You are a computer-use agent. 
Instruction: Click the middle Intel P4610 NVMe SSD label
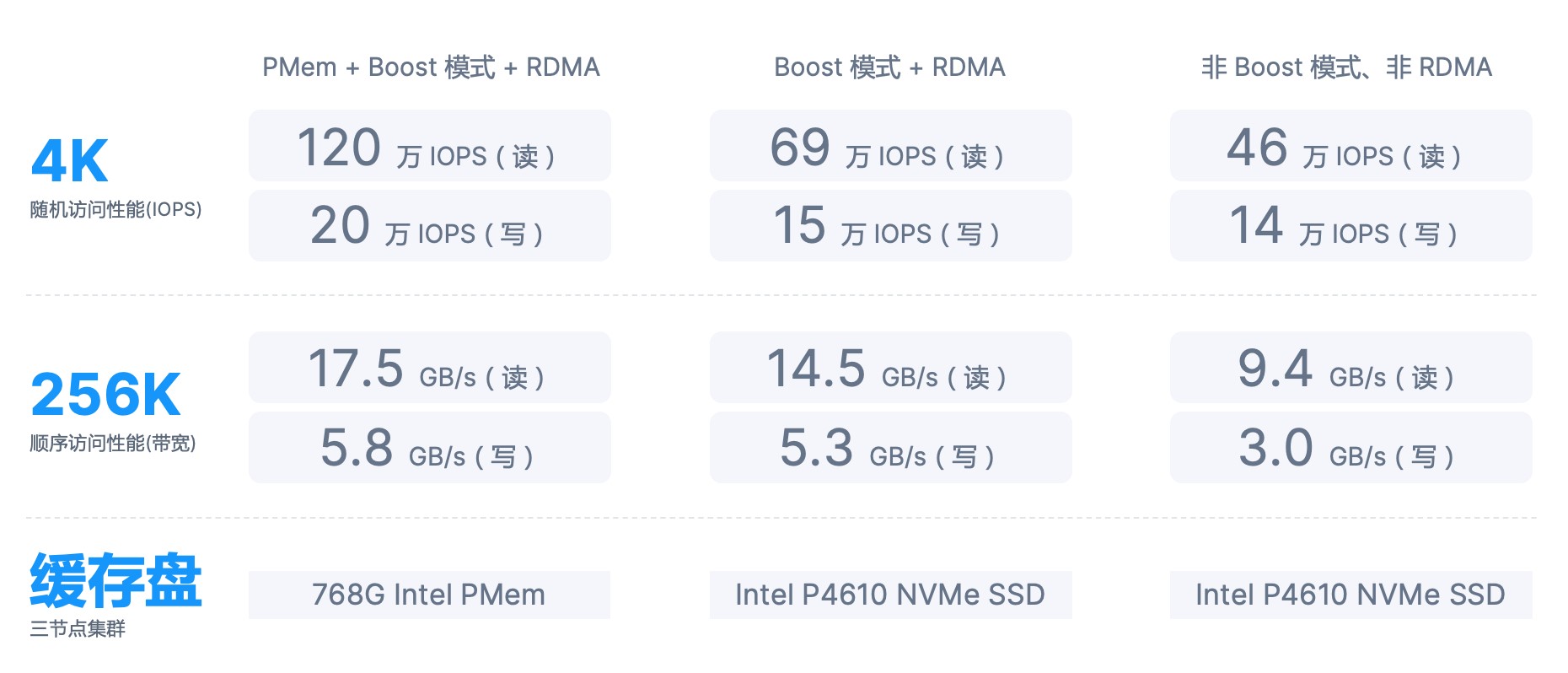tap(890, 595)
